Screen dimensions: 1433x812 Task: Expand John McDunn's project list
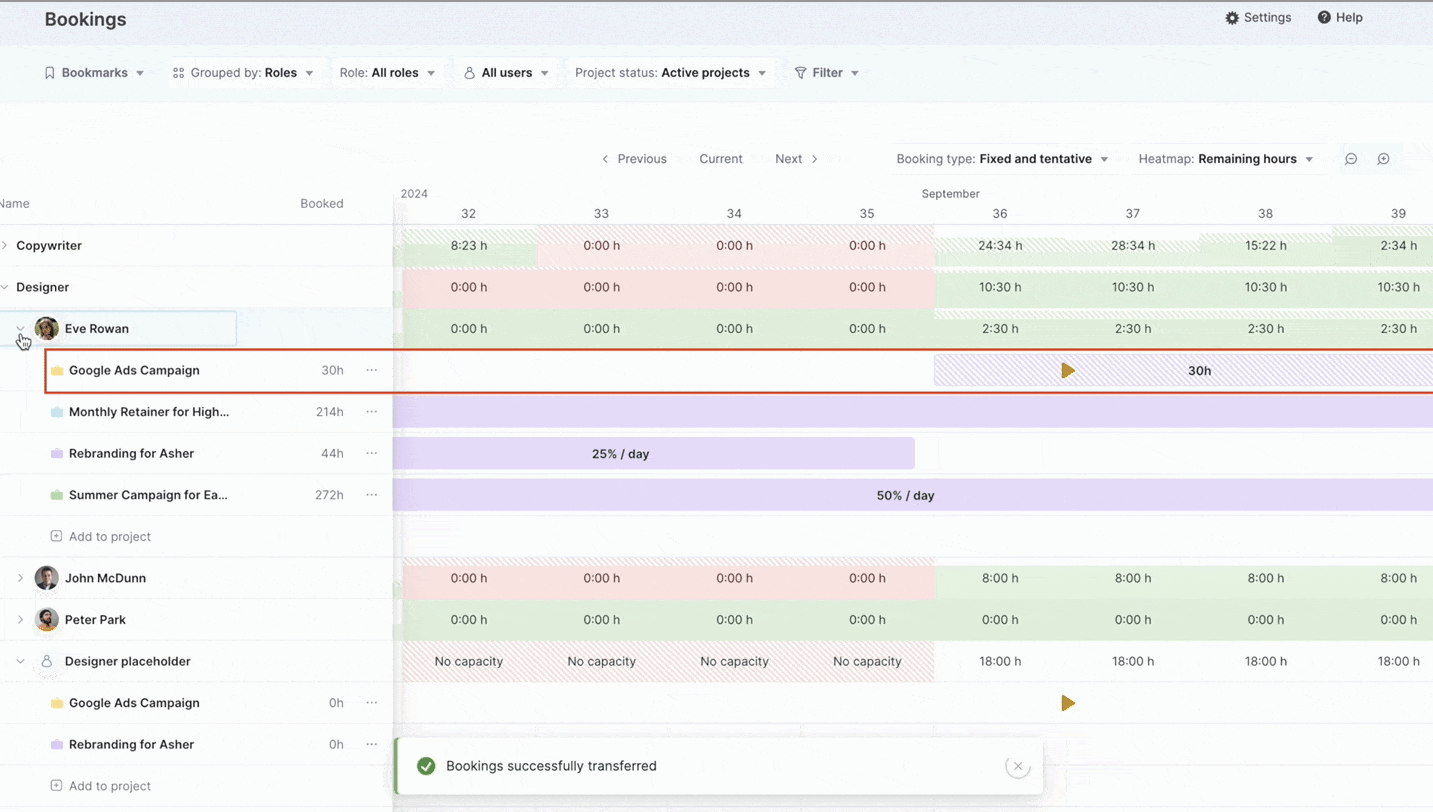click(x=20, y=578)
